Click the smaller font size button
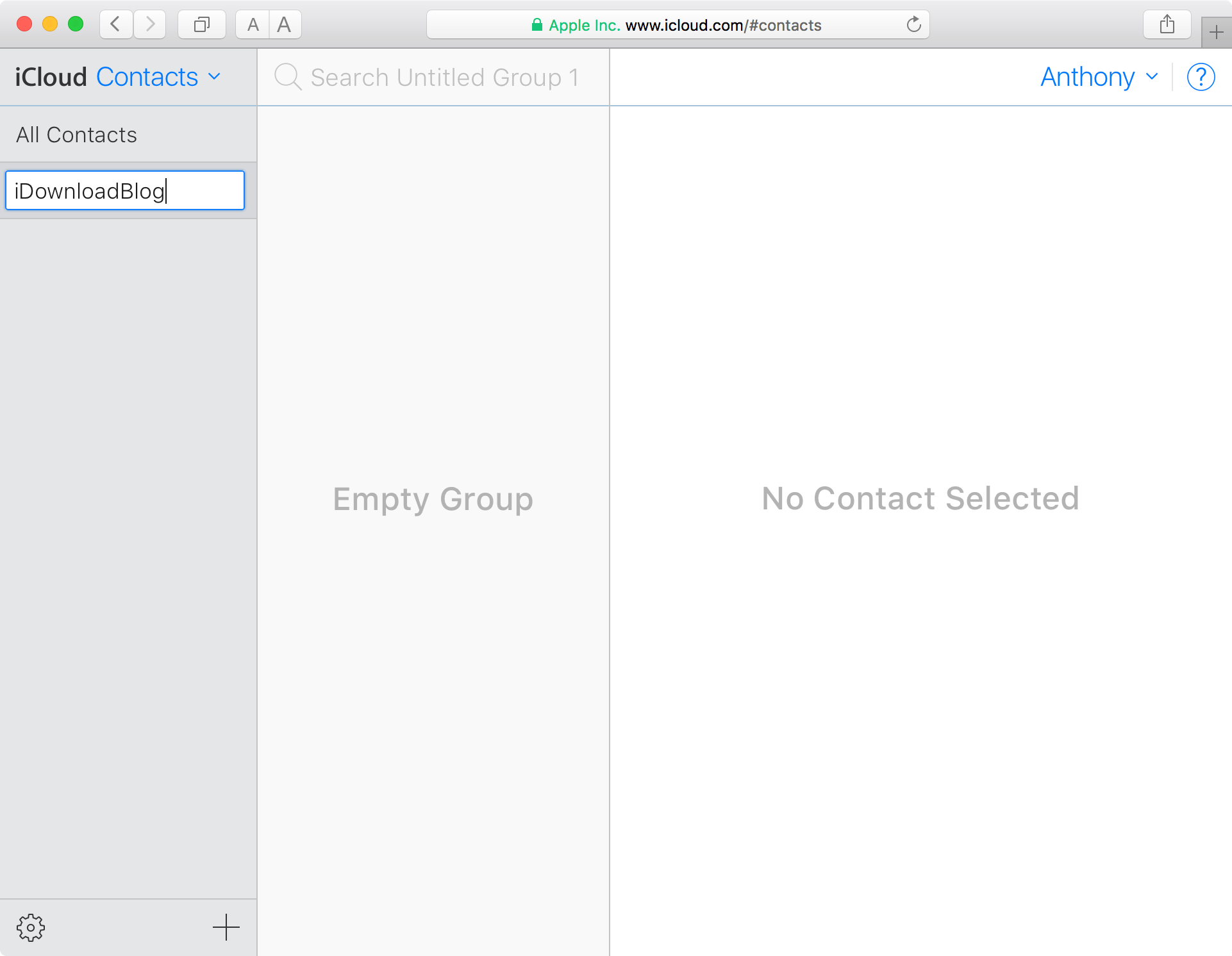1232x956 pixels. click(253, 24)
